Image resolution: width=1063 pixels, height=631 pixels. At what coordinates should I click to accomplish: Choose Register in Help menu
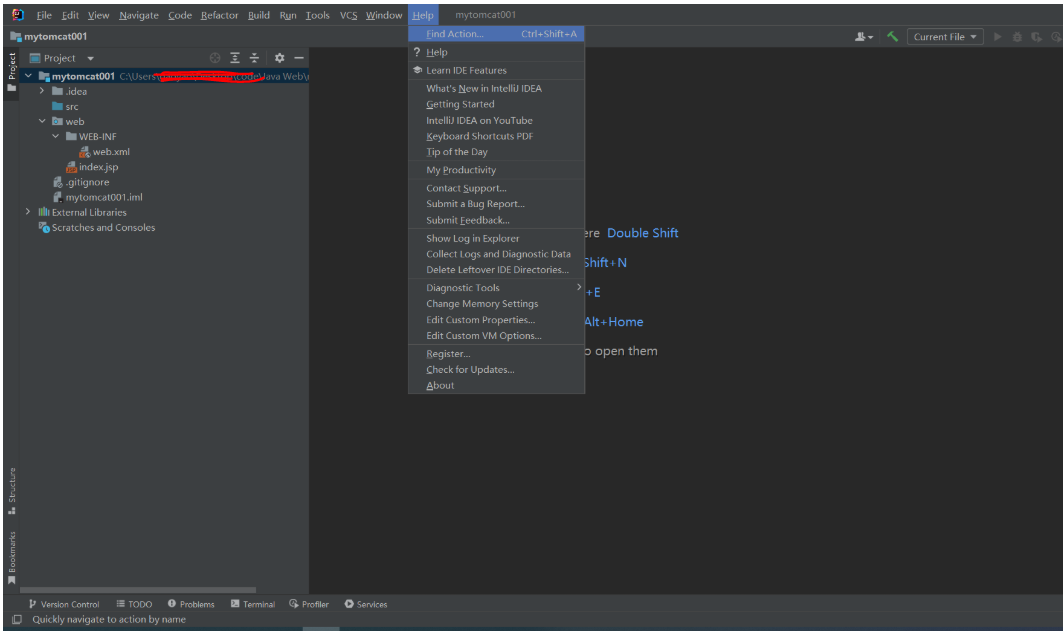point(496,354)
